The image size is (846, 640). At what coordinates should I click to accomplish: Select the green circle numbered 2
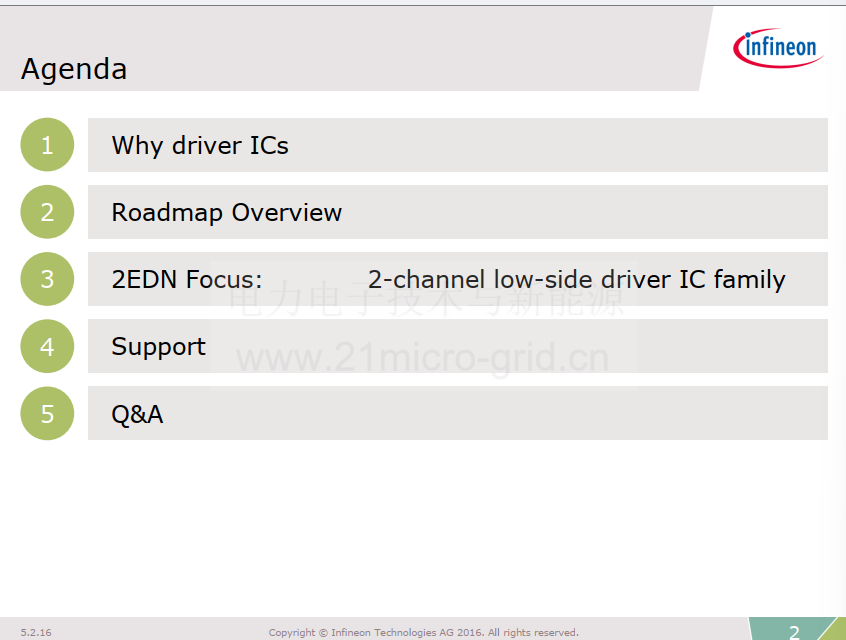click(x=47, y=212)
